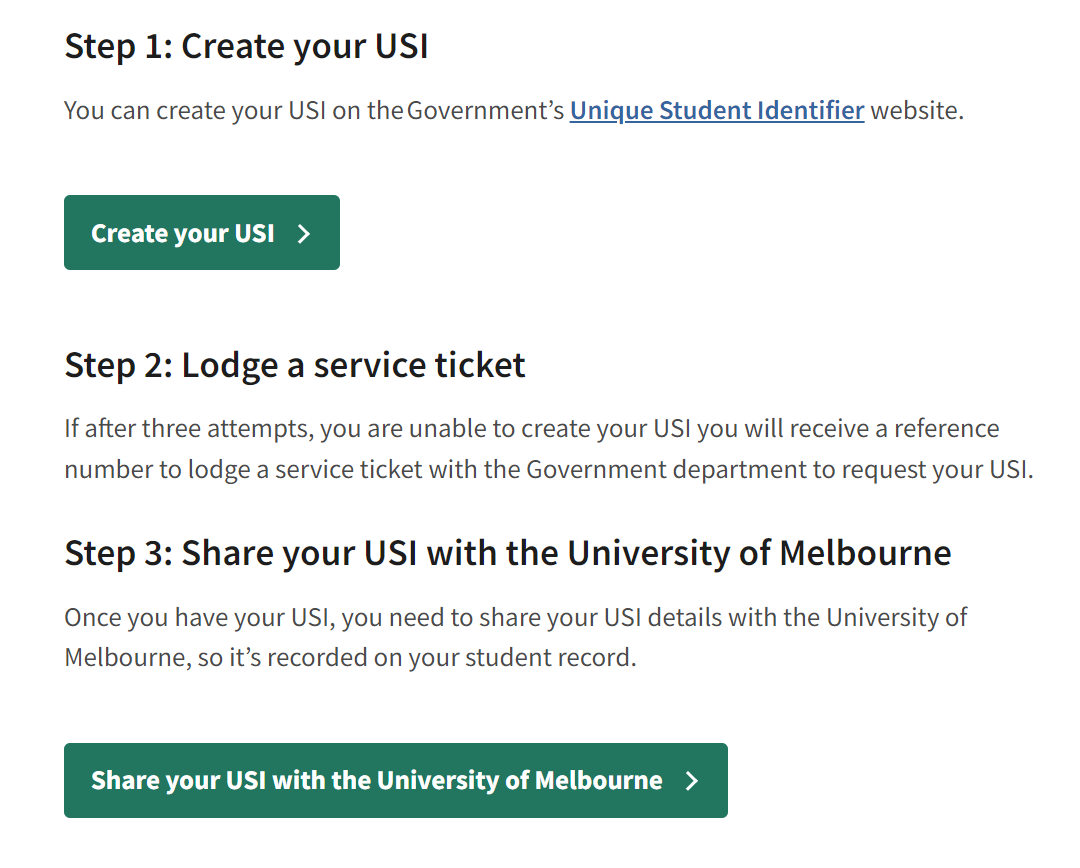Image resolution: width=1080 pixels, height=868 pixels.
Task: Open the Unique Student Identifier link
Action: 717,111
